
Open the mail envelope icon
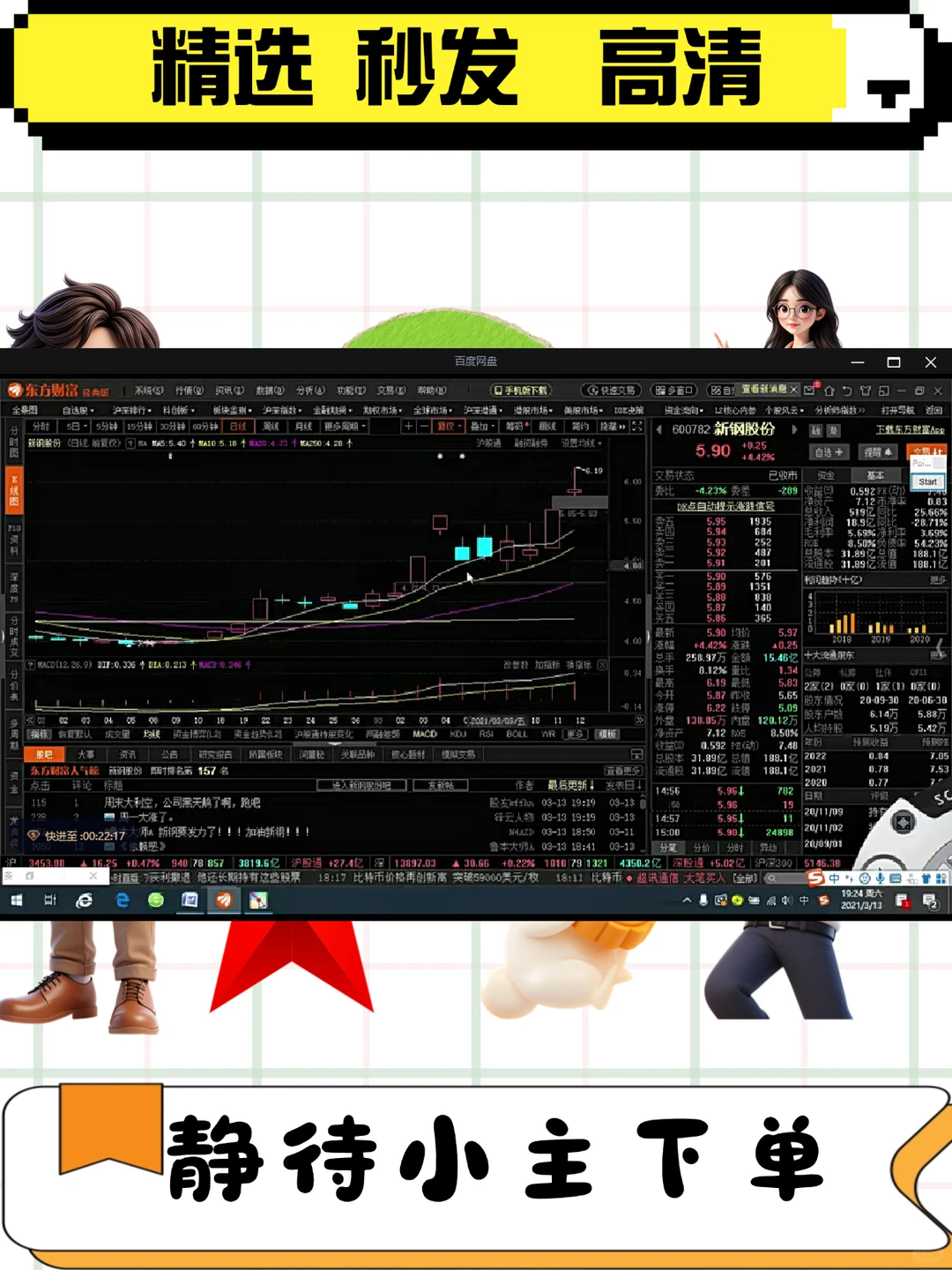810,390
